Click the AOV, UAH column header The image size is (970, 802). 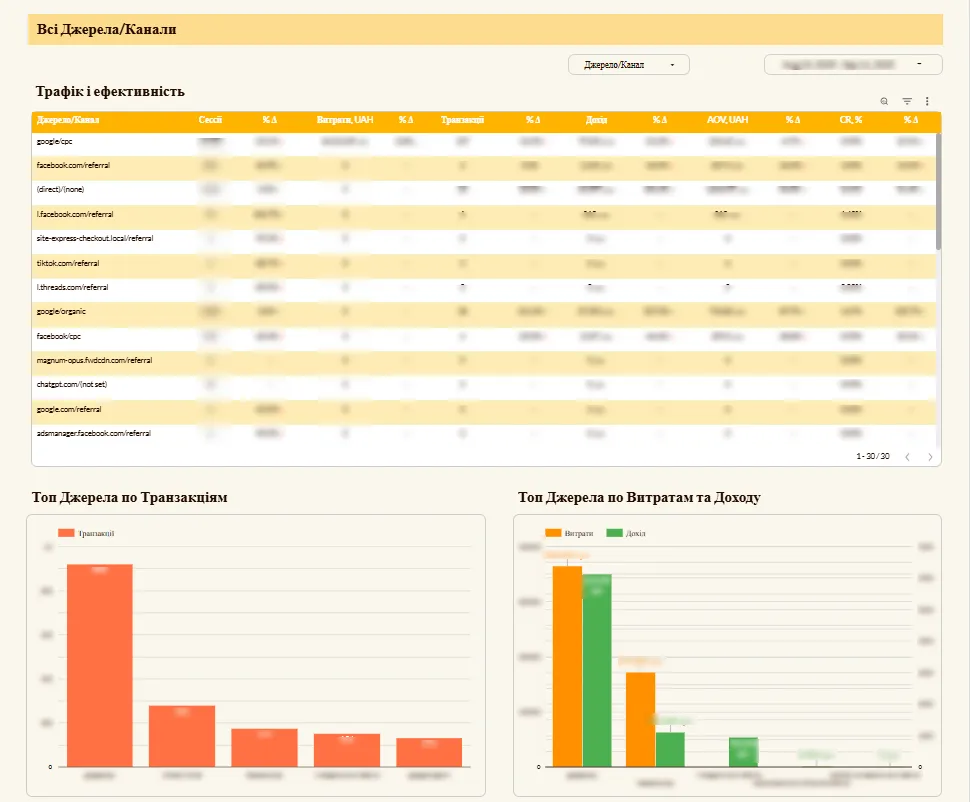(727, 120)
